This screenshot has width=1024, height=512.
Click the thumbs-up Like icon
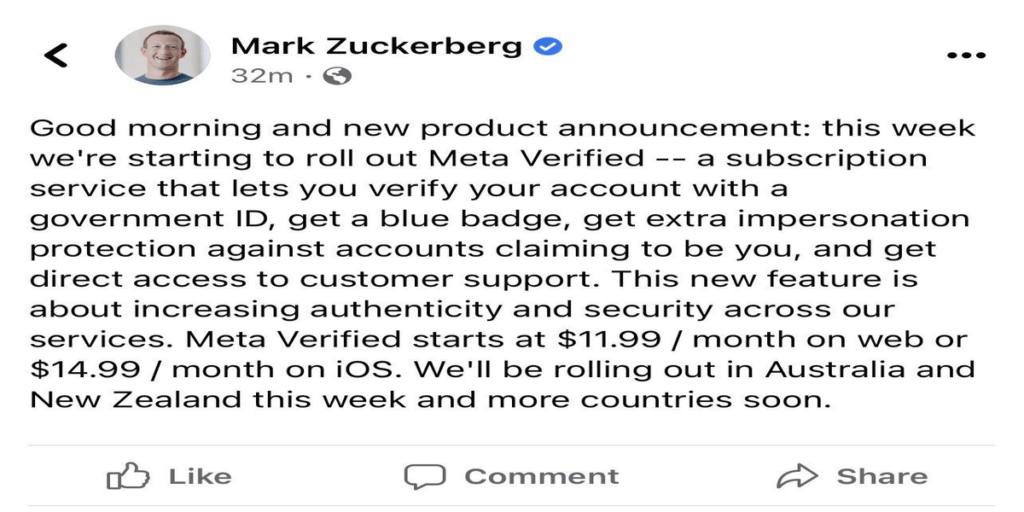pyautogui.click(x=128, y=476)
